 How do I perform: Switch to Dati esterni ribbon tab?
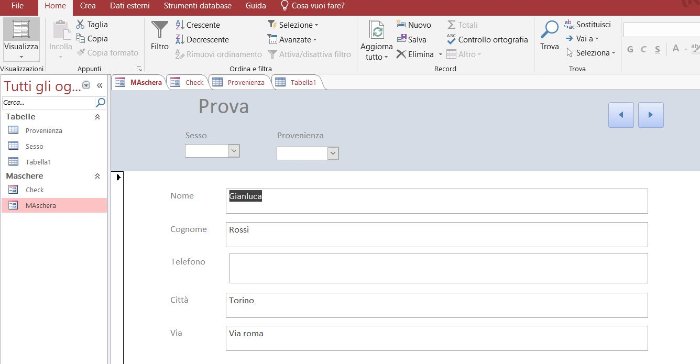129,6
